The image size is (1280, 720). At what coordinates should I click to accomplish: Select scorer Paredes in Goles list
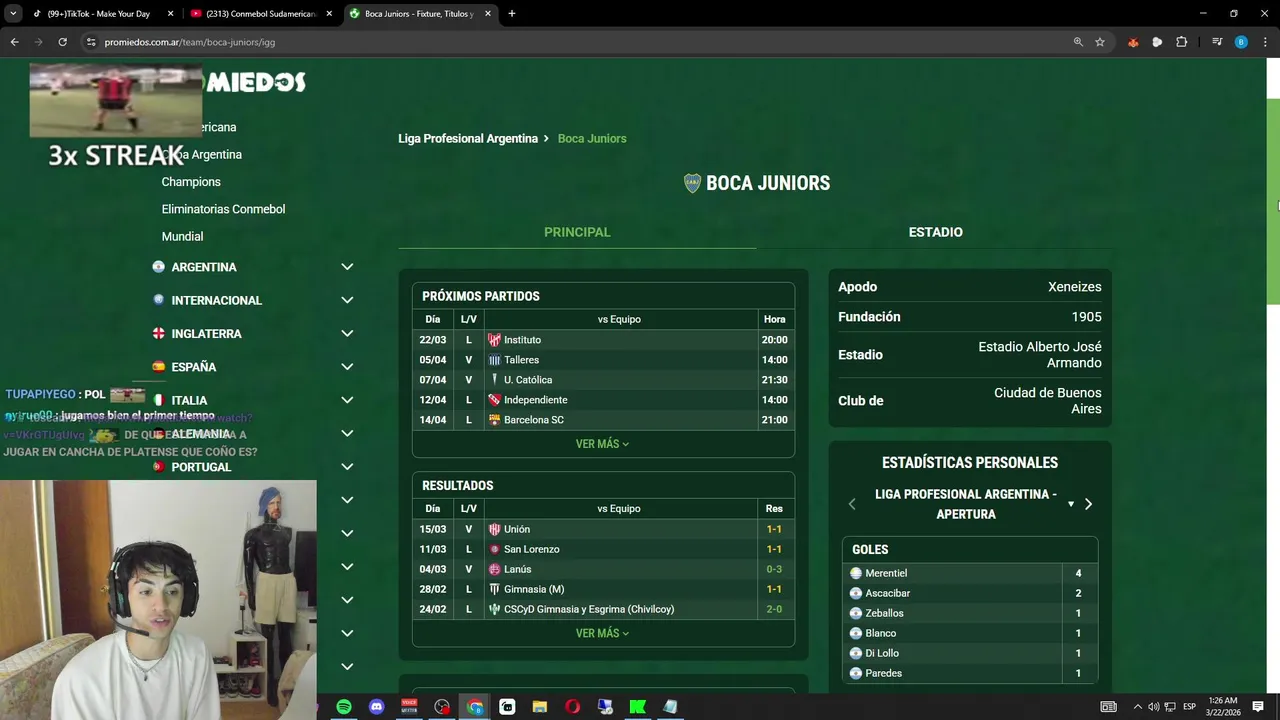[x=970, y=673]
